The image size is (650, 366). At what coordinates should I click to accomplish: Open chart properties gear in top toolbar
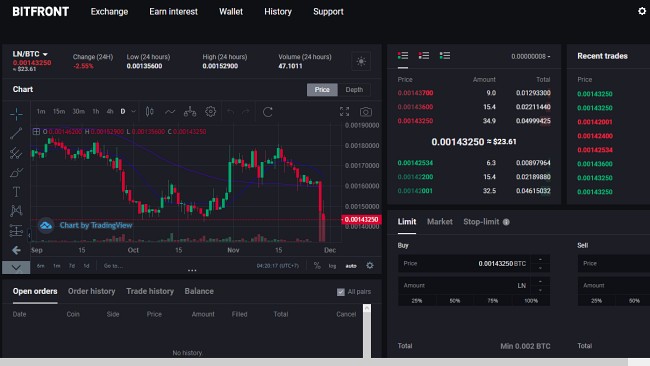coord(211,111)
